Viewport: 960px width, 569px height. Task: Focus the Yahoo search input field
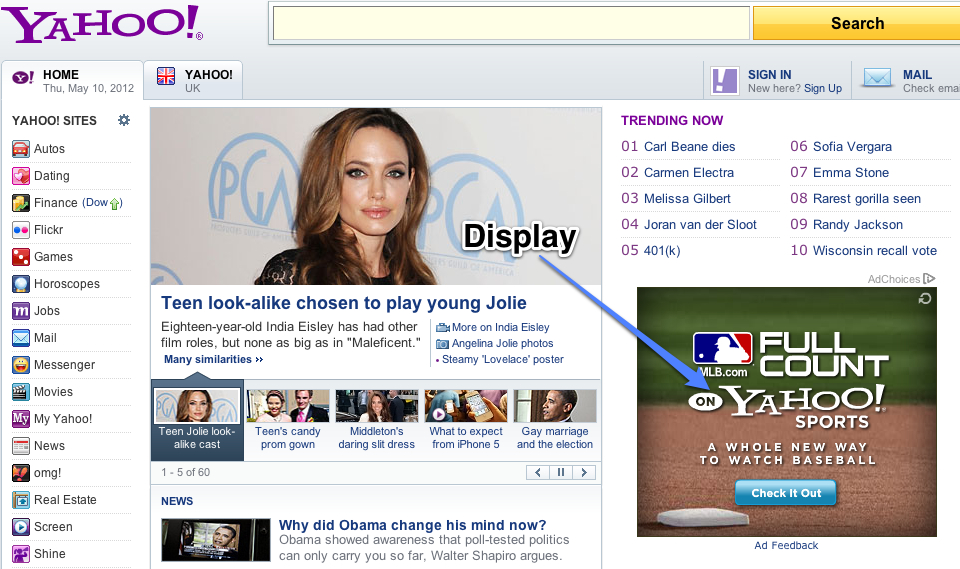tap(511, 23)
